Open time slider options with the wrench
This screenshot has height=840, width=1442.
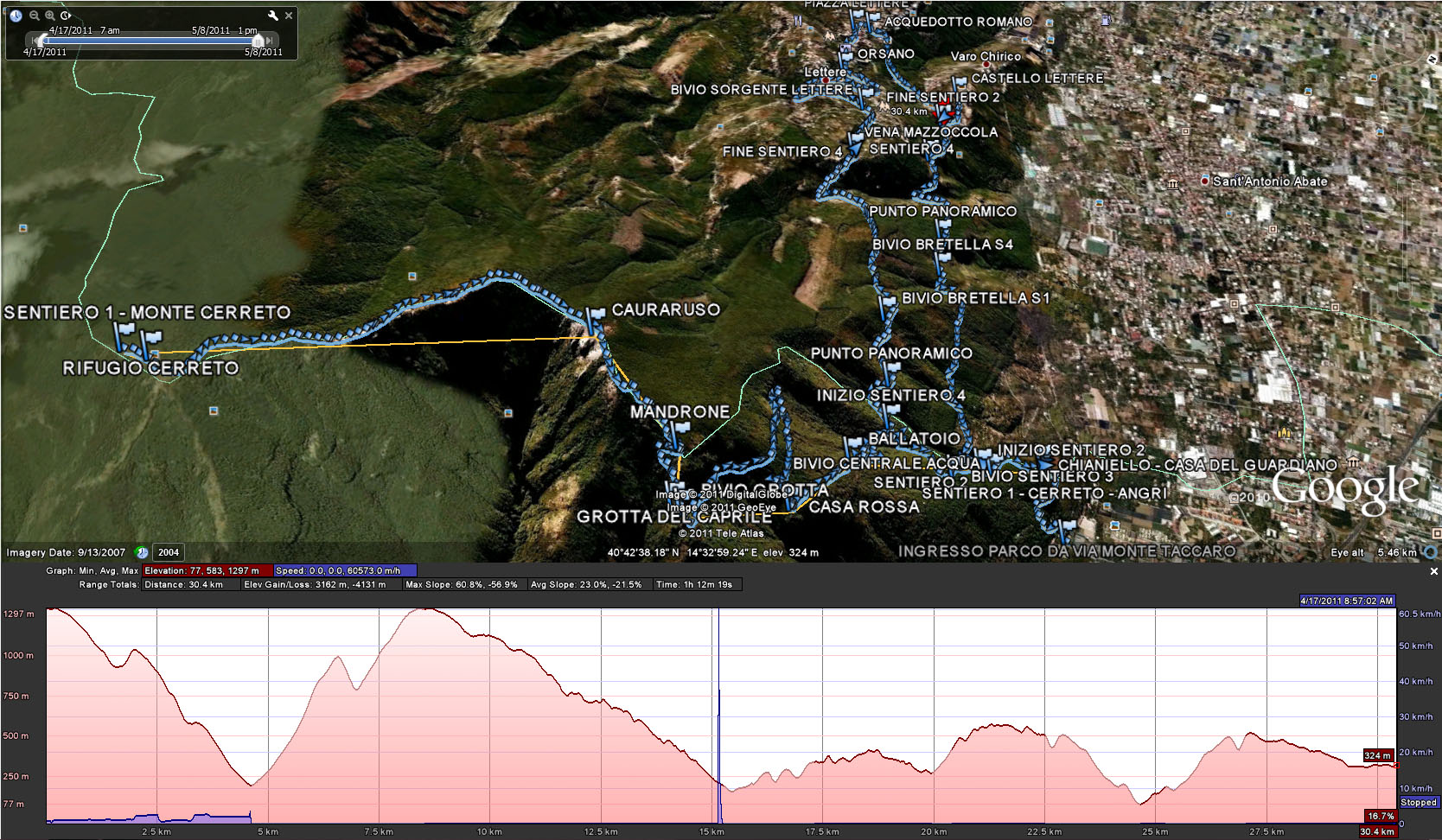point(273,16)
